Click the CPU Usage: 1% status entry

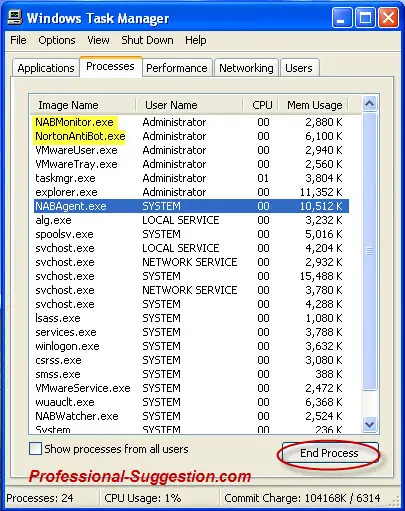click(x=143, y=498)
